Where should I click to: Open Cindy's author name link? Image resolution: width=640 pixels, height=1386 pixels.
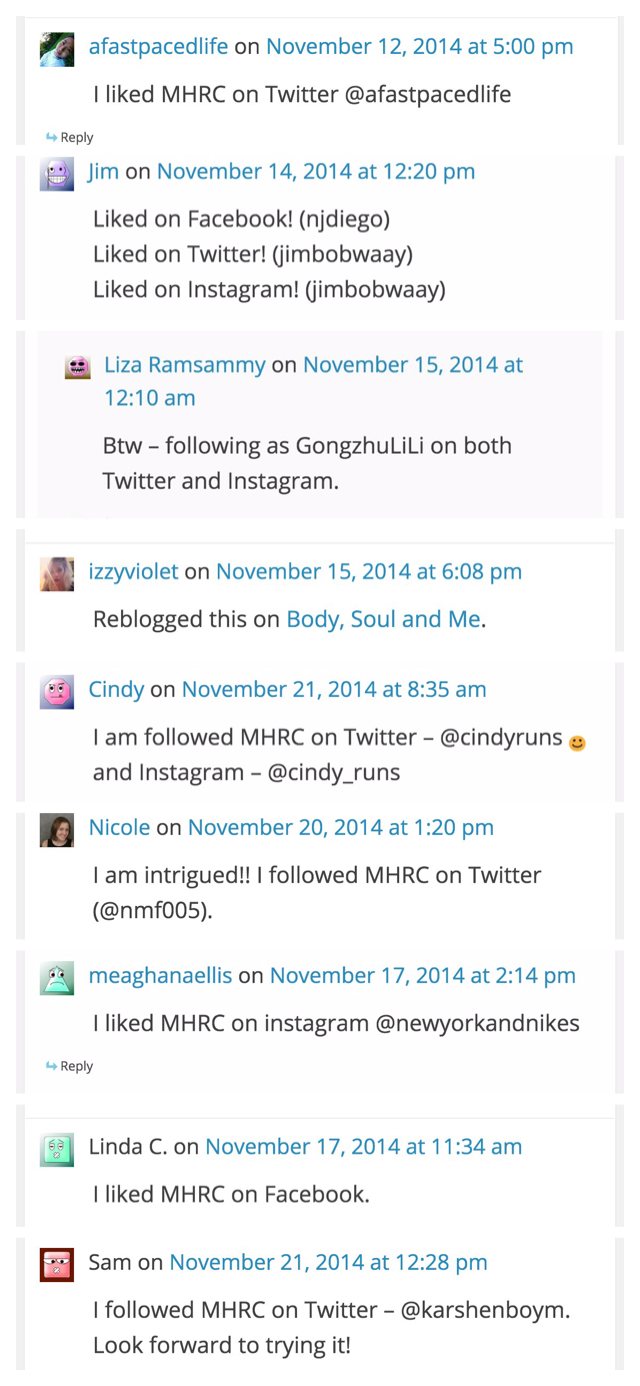(116, 689)
